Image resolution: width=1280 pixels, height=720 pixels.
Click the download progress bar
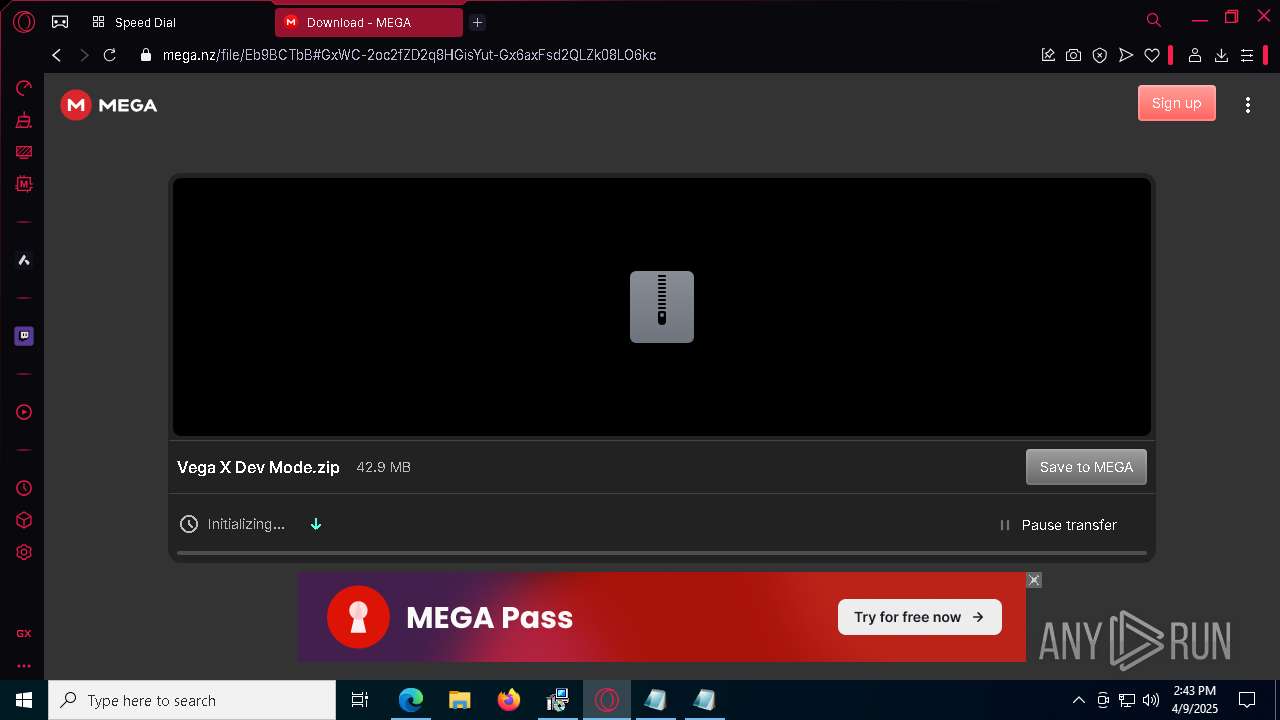661,552
